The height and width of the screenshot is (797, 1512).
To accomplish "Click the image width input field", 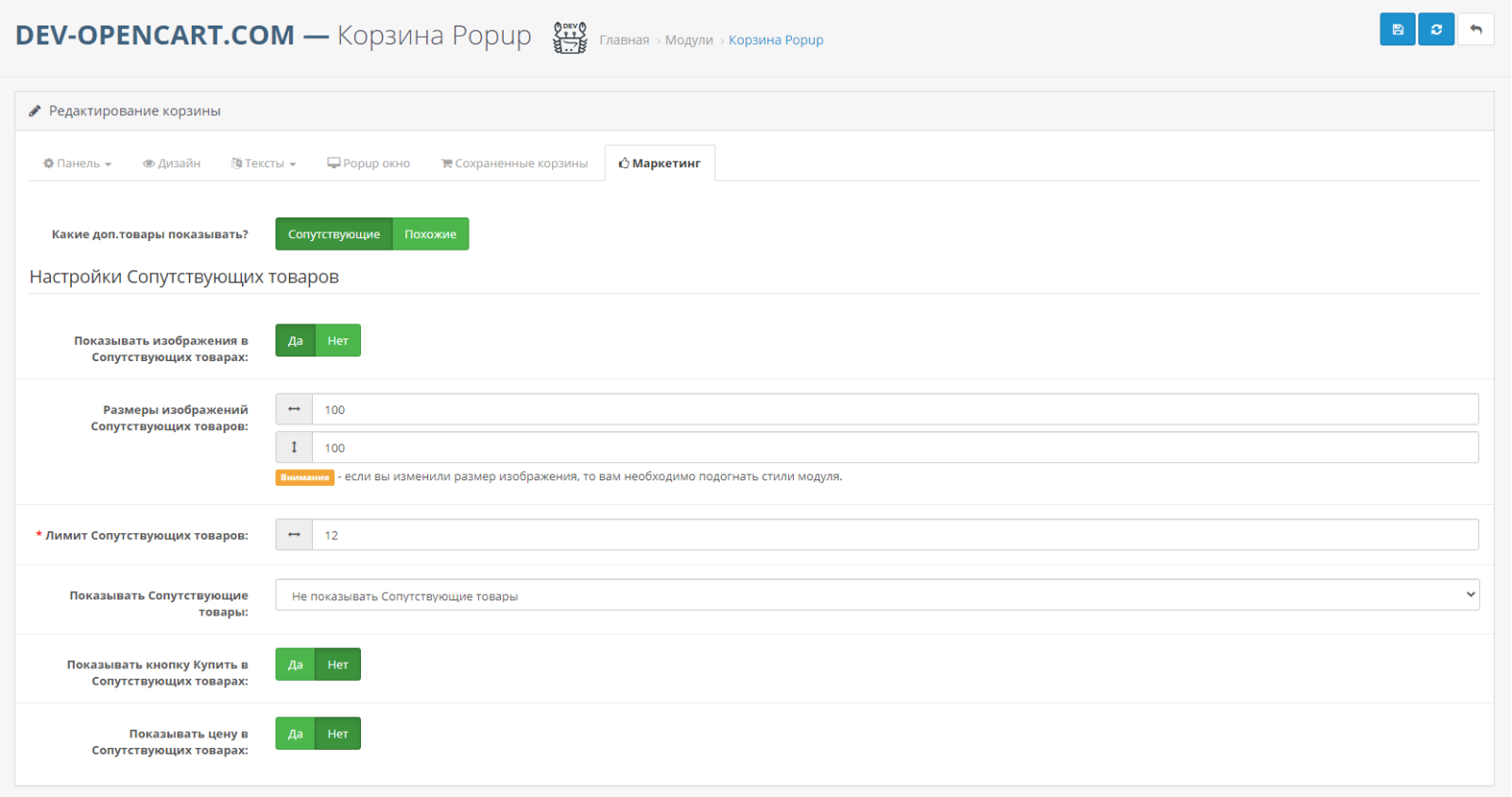I will coord(895,409).
